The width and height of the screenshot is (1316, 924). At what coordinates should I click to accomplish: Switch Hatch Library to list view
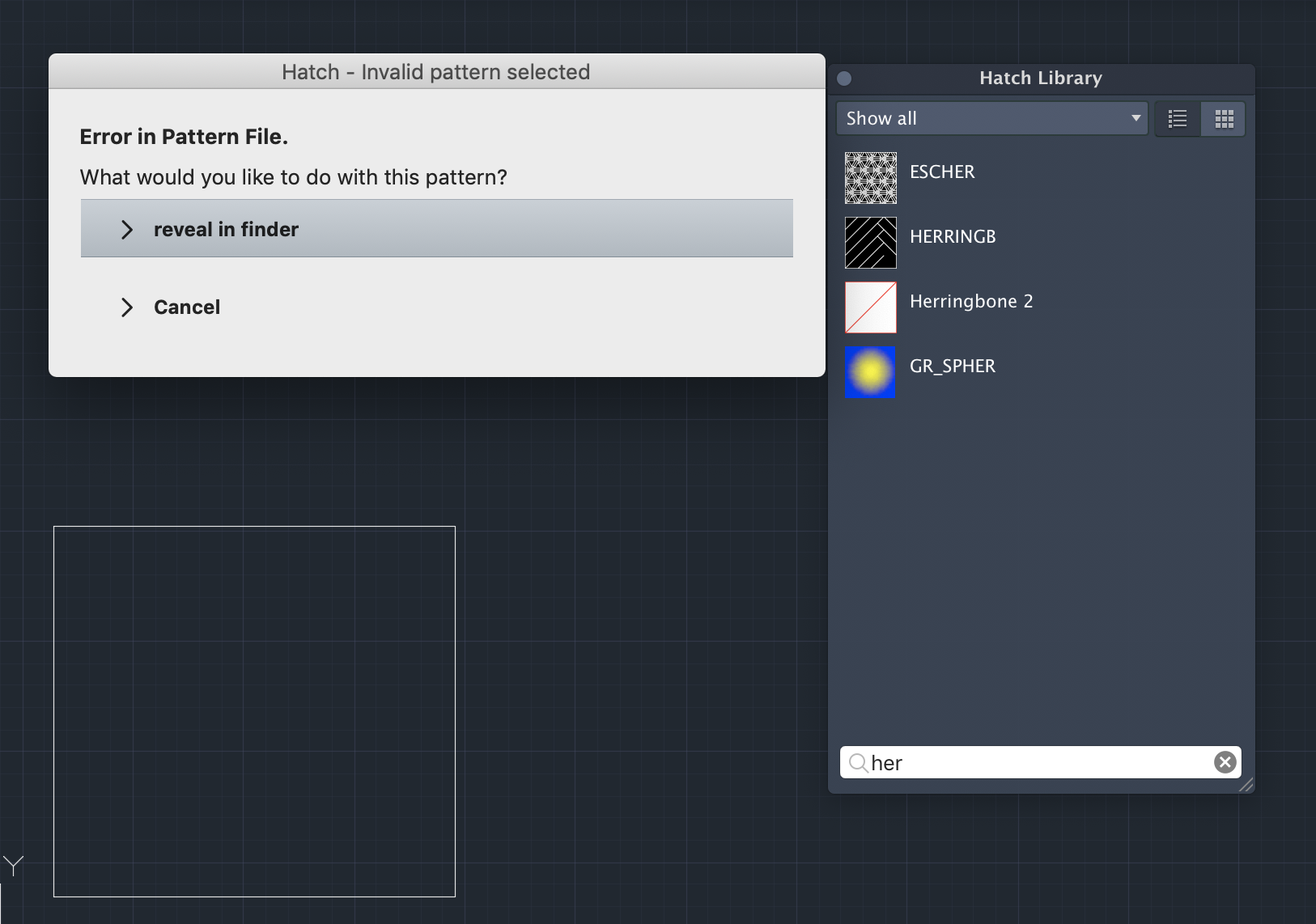(1178, 118)
